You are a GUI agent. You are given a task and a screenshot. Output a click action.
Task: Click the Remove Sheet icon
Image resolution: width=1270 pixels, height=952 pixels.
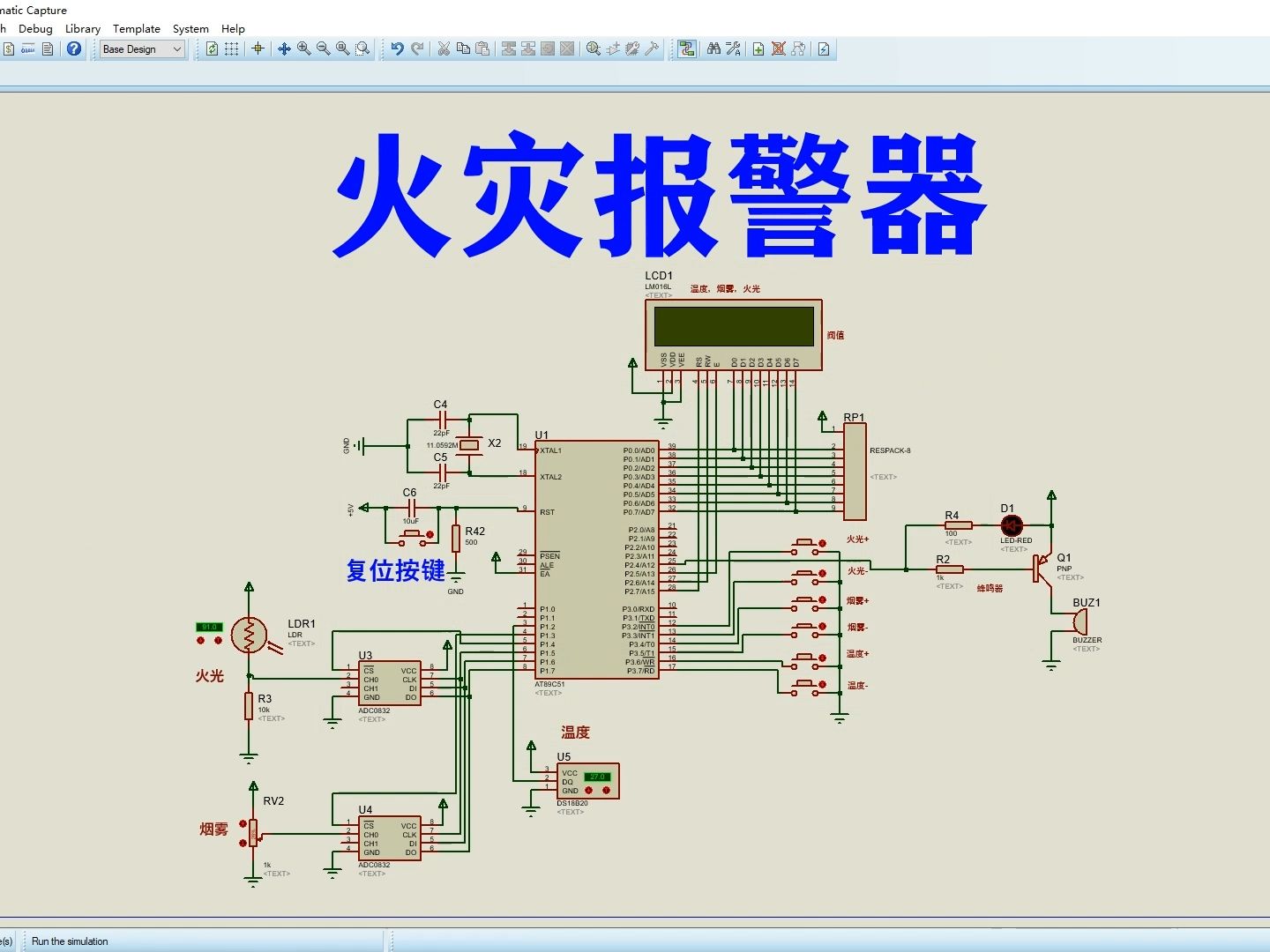click(778, 48)
